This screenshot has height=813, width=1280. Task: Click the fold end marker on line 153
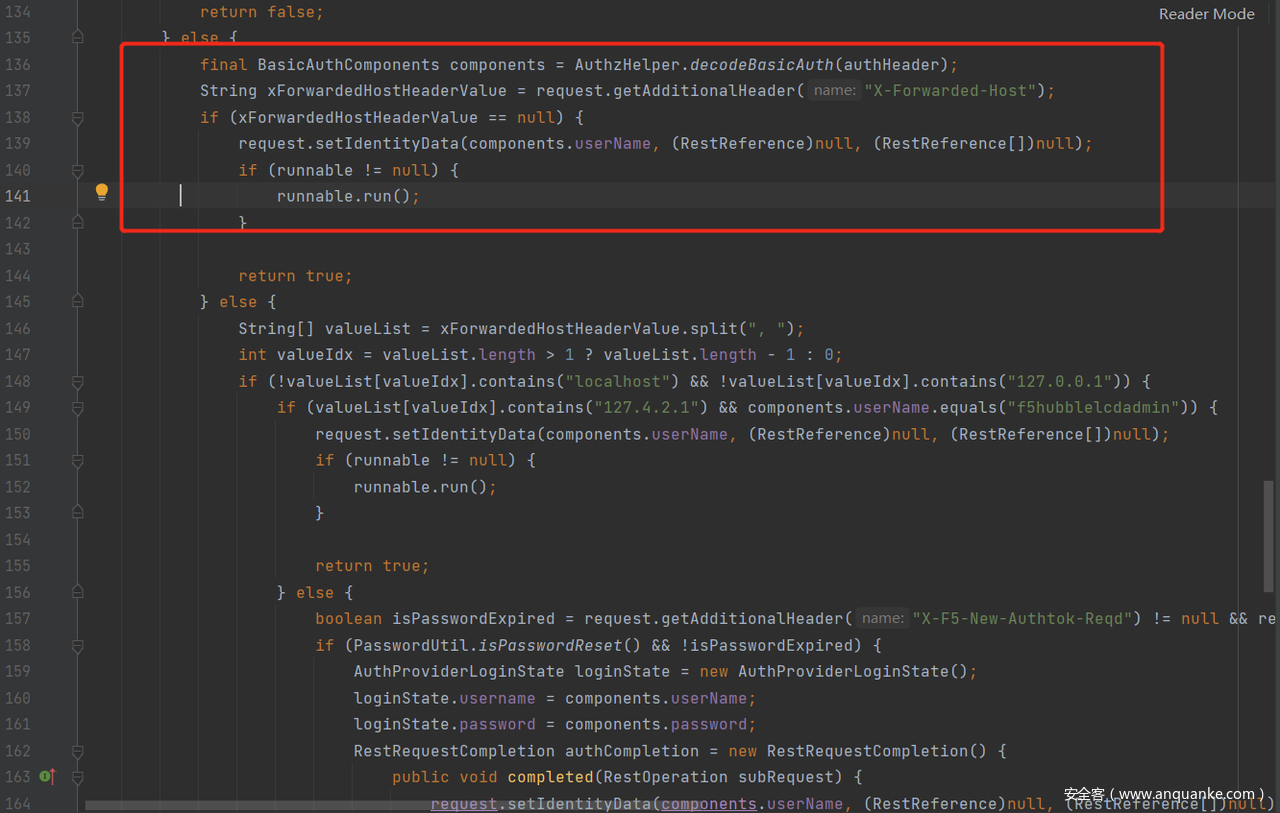point(77,513)
